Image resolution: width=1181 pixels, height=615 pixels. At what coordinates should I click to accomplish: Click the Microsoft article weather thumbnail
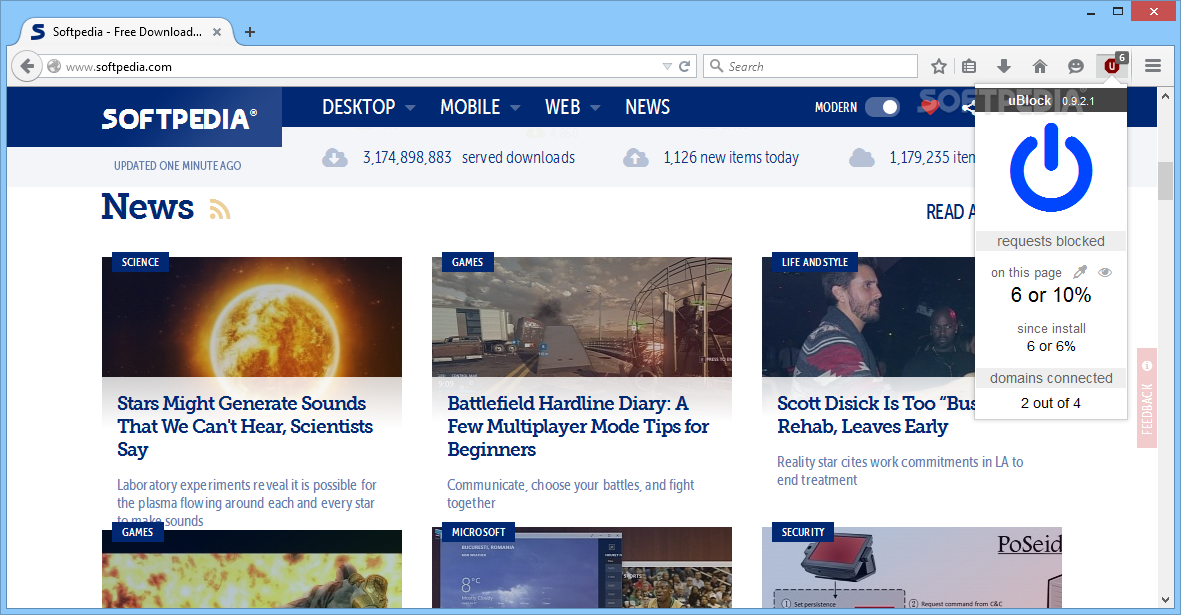(581, 568)
